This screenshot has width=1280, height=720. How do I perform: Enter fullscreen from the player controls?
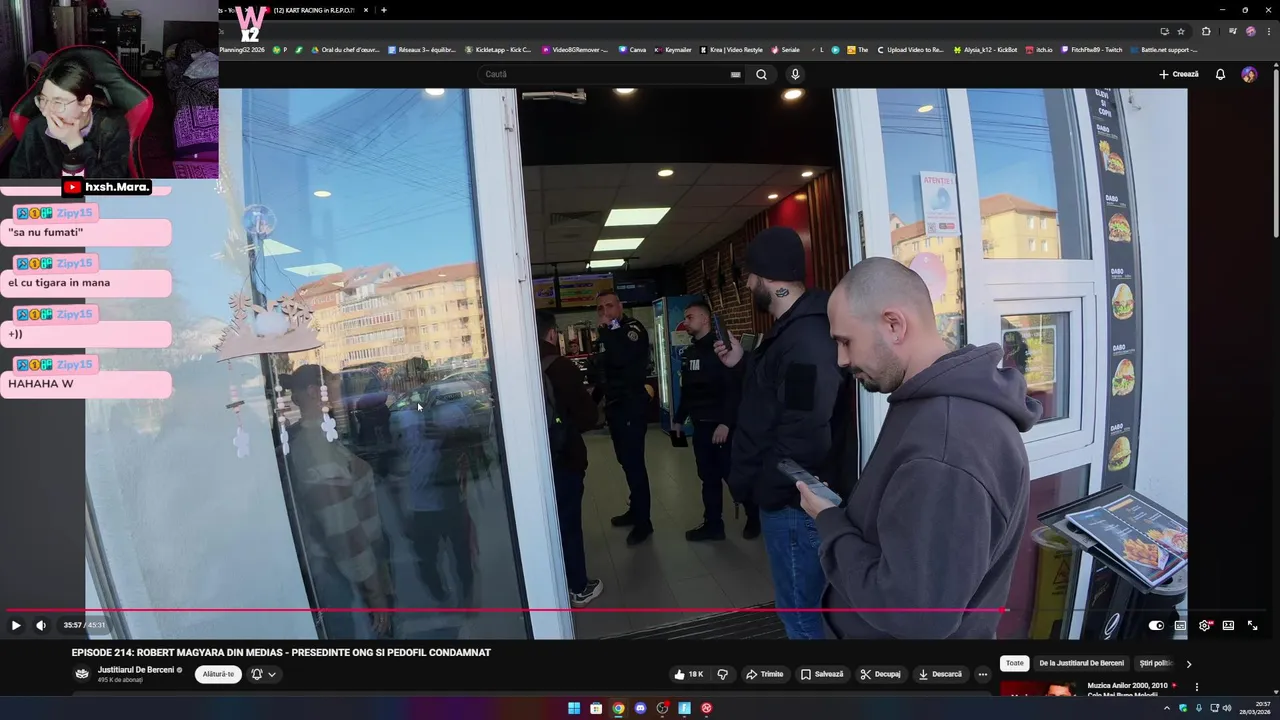(1252, 625)
